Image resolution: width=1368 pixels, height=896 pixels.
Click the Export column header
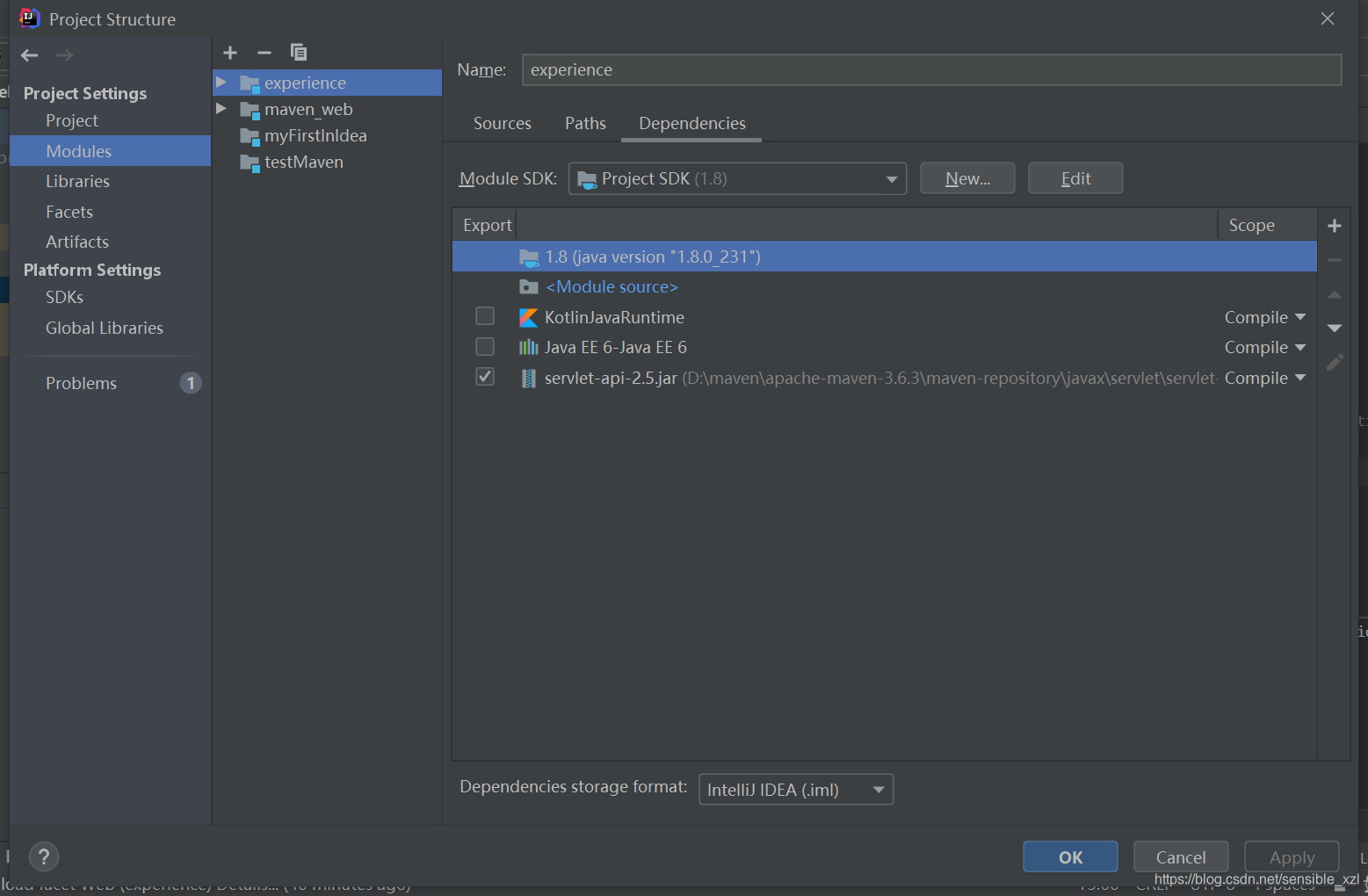[486, 225]
